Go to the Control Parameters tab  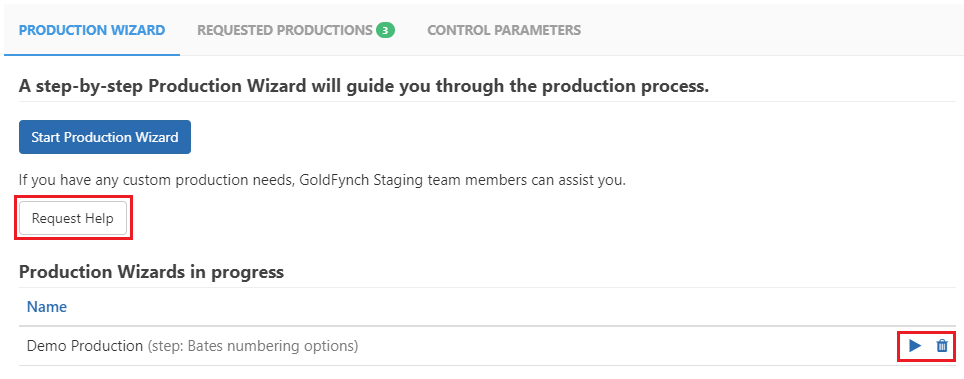coord(504,30)
